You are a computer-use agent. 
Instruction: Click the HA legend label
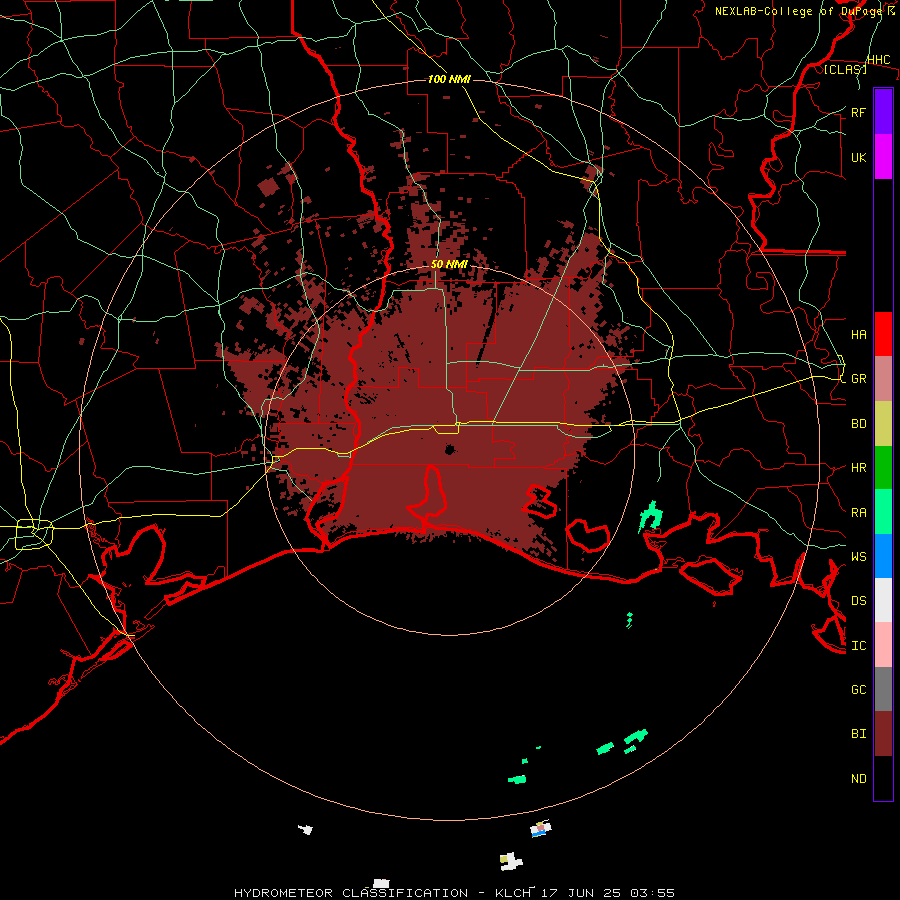858,334
